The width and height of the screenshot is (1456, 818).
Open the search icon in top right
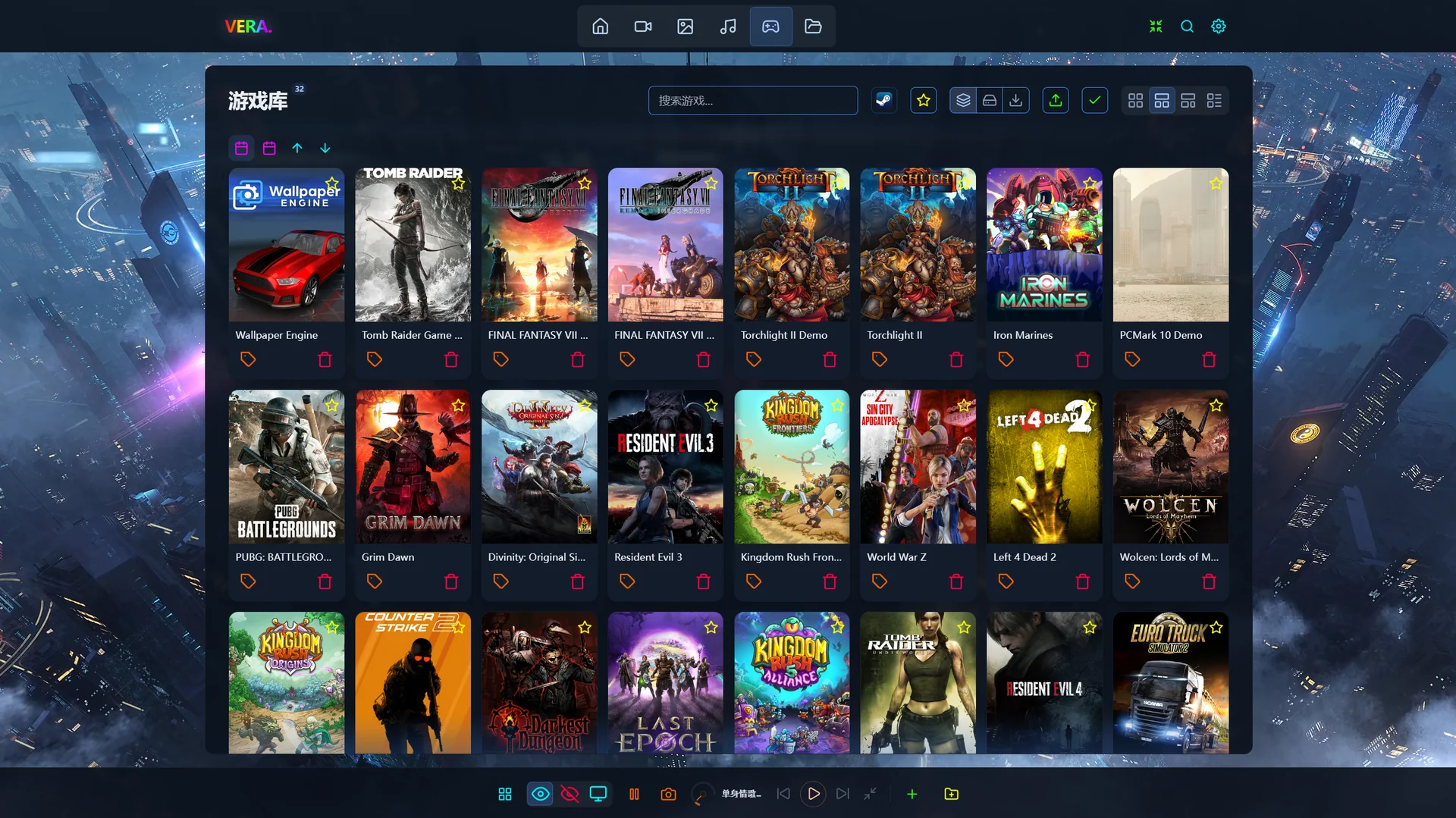tap(1187, 27)
